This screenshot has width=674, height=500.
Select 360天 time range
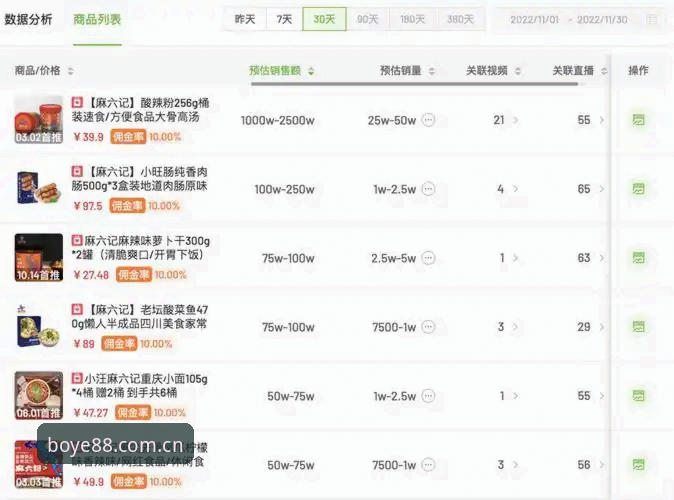tap(460, 19)
